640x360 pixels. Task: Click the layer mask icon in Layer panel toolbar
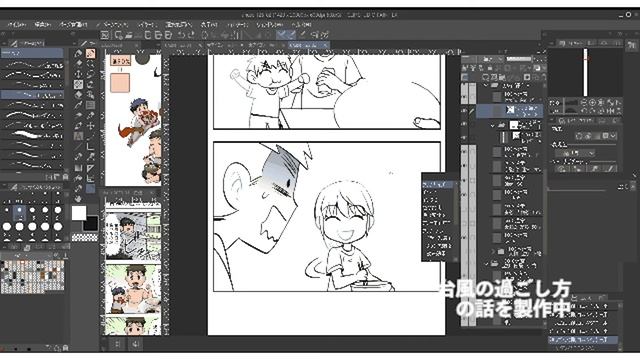[x=527, y=77]
